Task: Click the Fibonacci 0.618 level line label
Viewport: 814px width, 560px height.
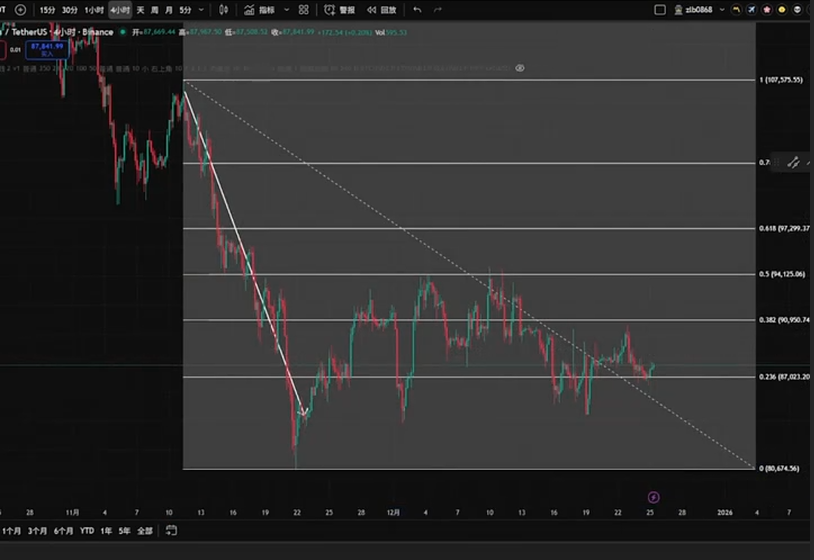Action: pyautogui.click(x=784, y=229)
